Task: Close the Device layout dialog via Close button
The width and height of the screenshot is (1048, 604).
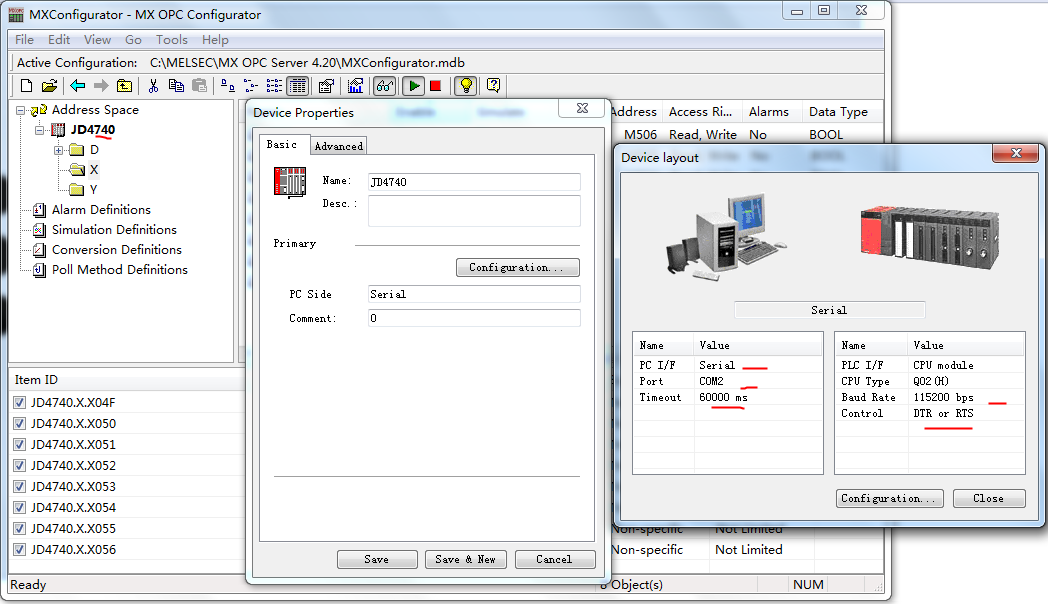Action: [988, 498]
